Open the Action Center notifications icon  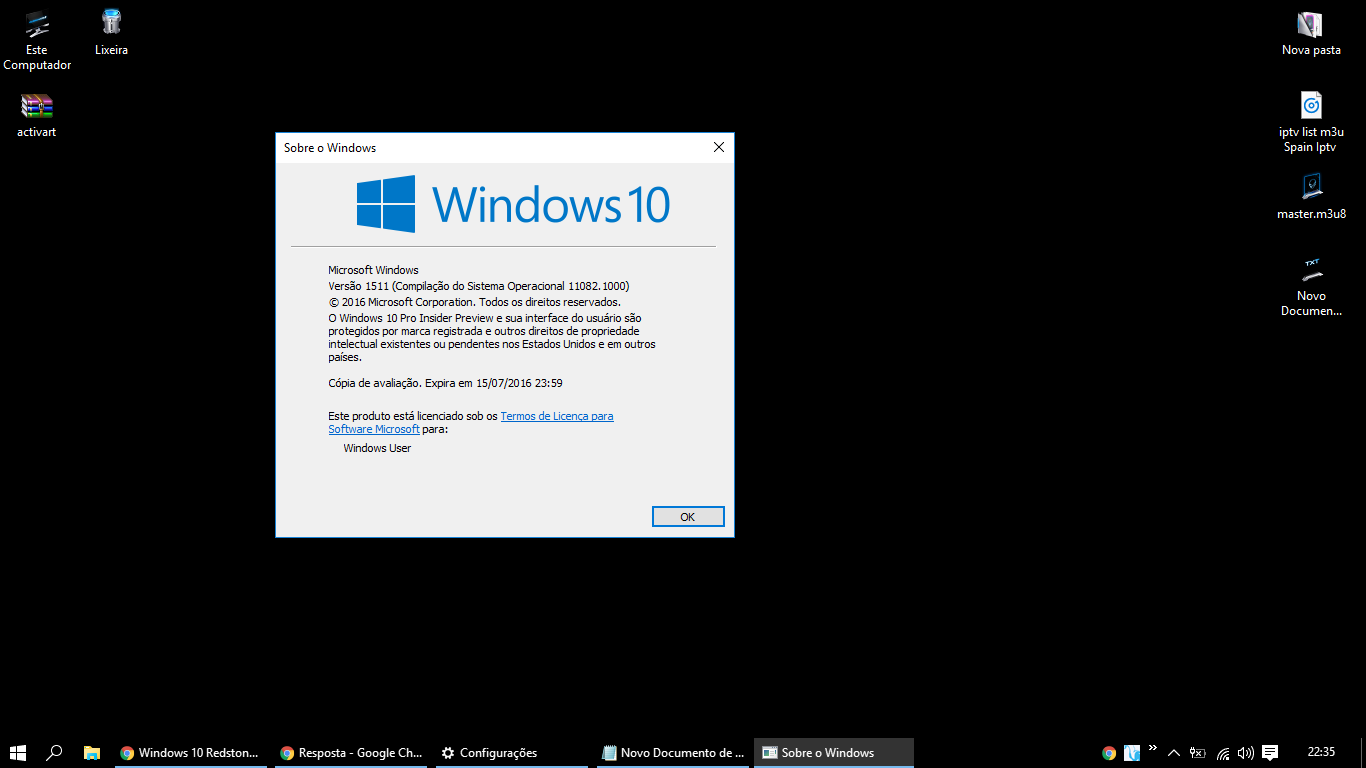[x=1270, y=753]
